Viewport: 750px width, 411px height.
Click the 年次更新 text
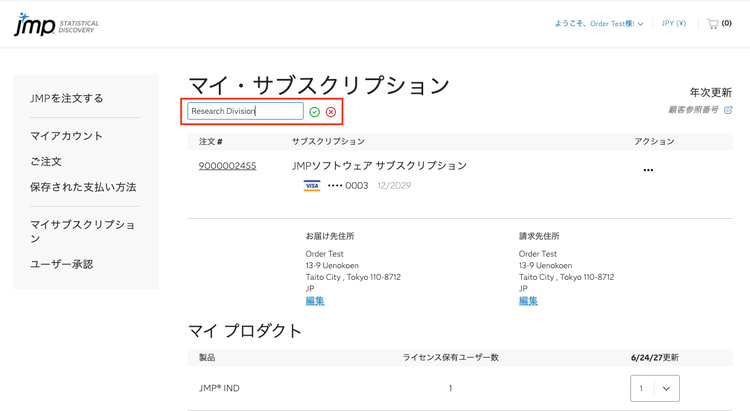pos(711,92)
